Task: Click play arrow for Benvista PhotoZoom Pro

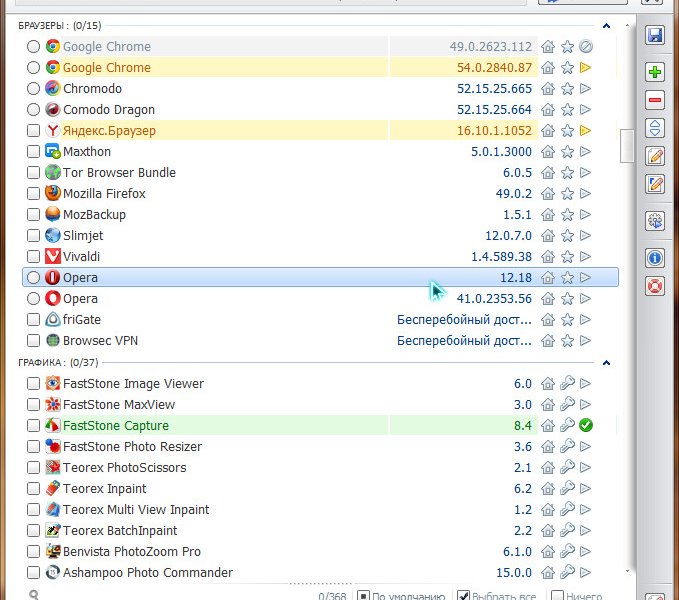Action: [585, 552]
